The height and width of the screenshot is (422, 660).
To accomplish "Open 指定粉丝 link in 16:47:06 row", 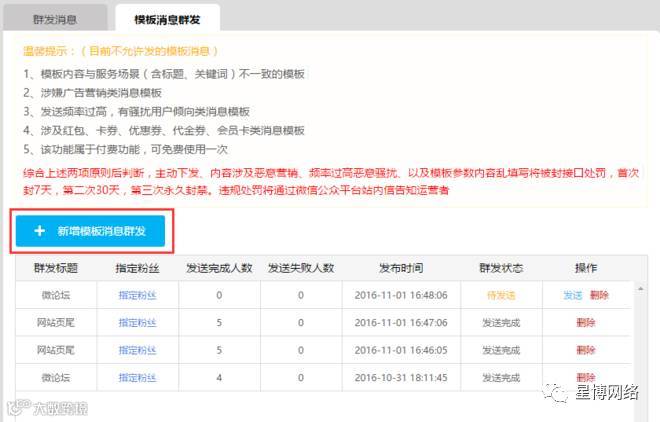I will click(x=138, y=322).
